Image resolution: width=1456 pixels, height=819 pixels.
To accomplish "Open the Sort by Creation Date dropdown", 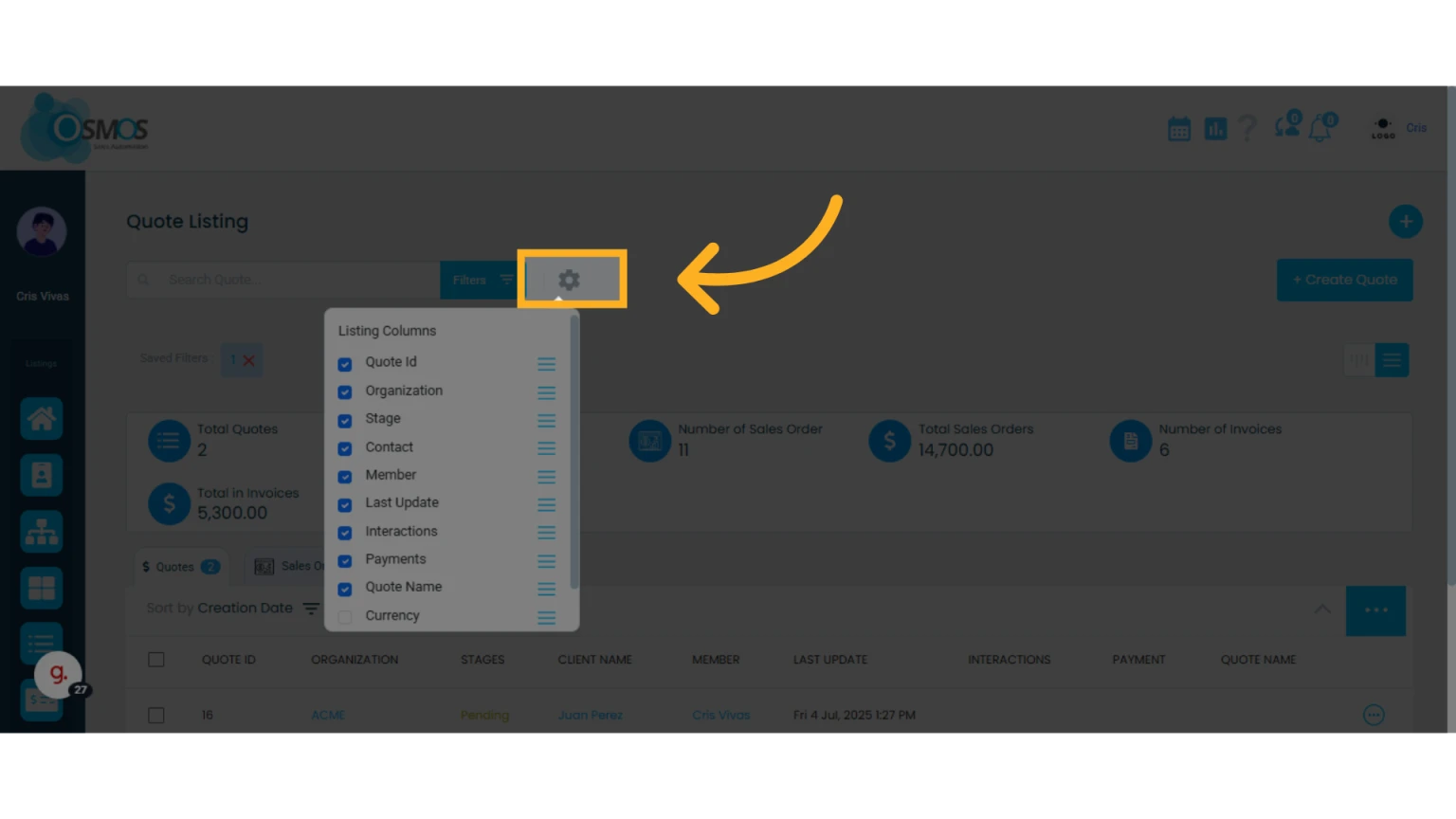I will tap(232, 609).
